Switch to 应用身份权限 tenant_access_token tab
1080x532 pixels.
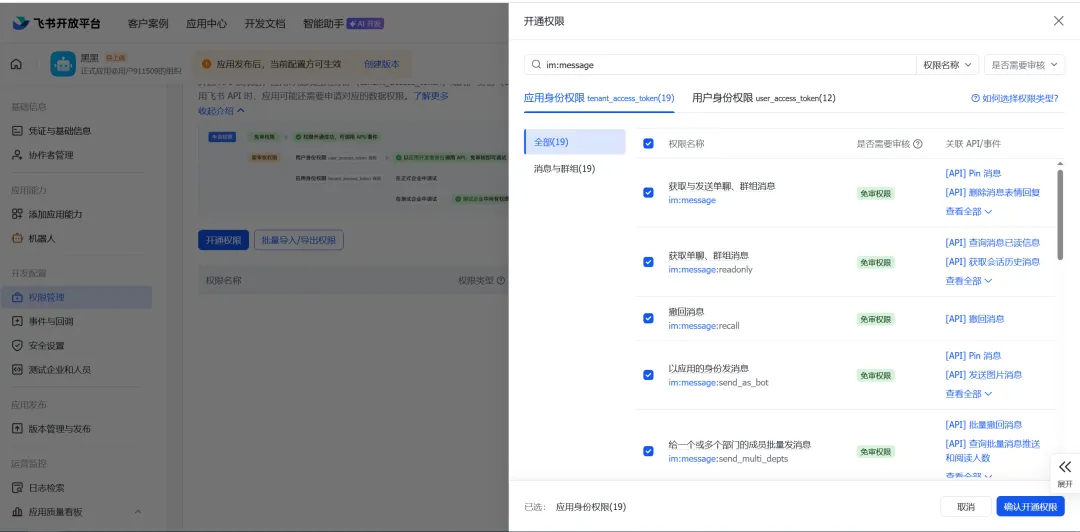599,98
